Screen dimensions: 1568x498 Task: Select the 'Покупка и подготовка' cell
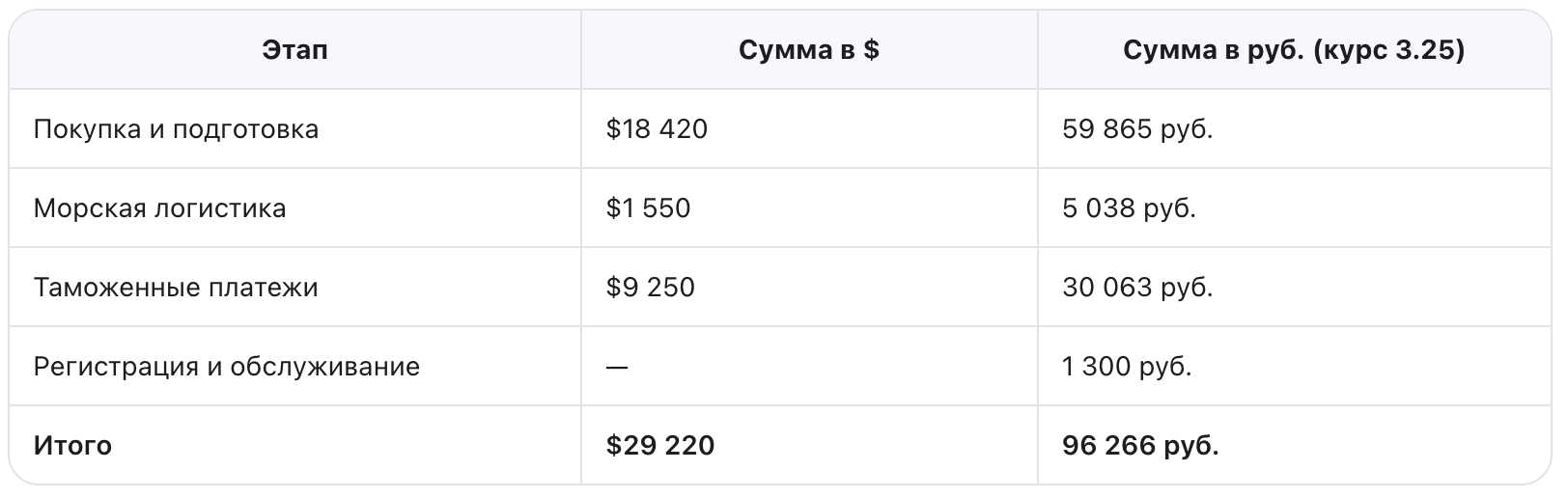point(176,129)
